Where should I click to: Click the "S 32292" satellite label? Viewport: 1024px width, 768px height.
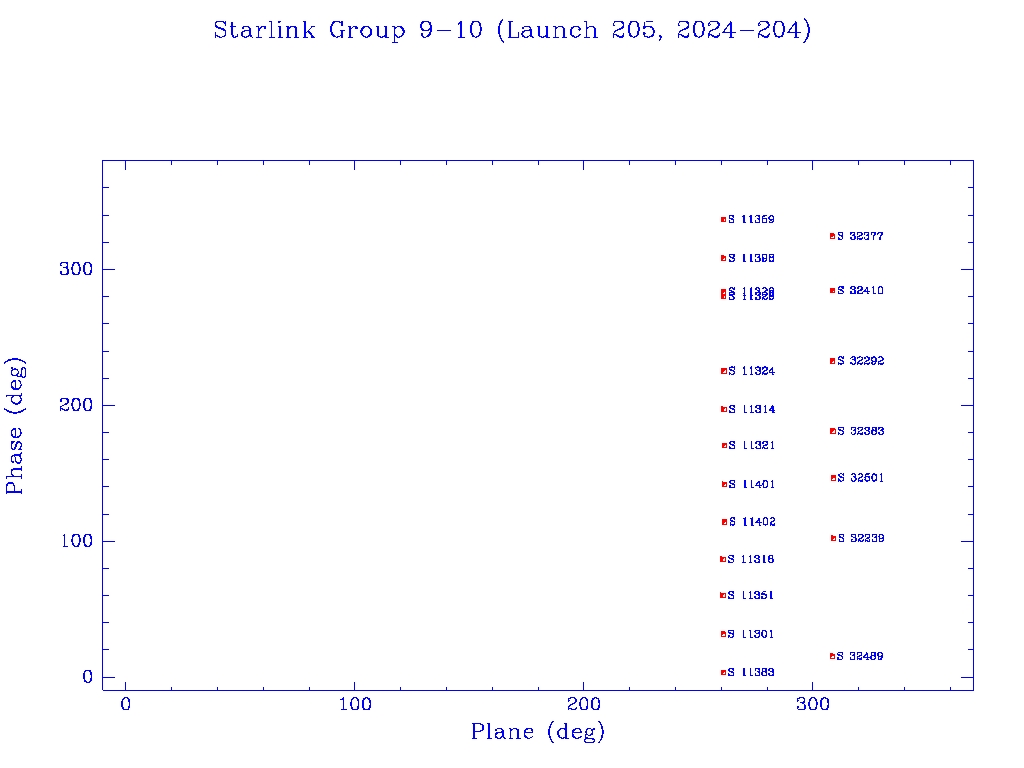click(x=861, y=361)
